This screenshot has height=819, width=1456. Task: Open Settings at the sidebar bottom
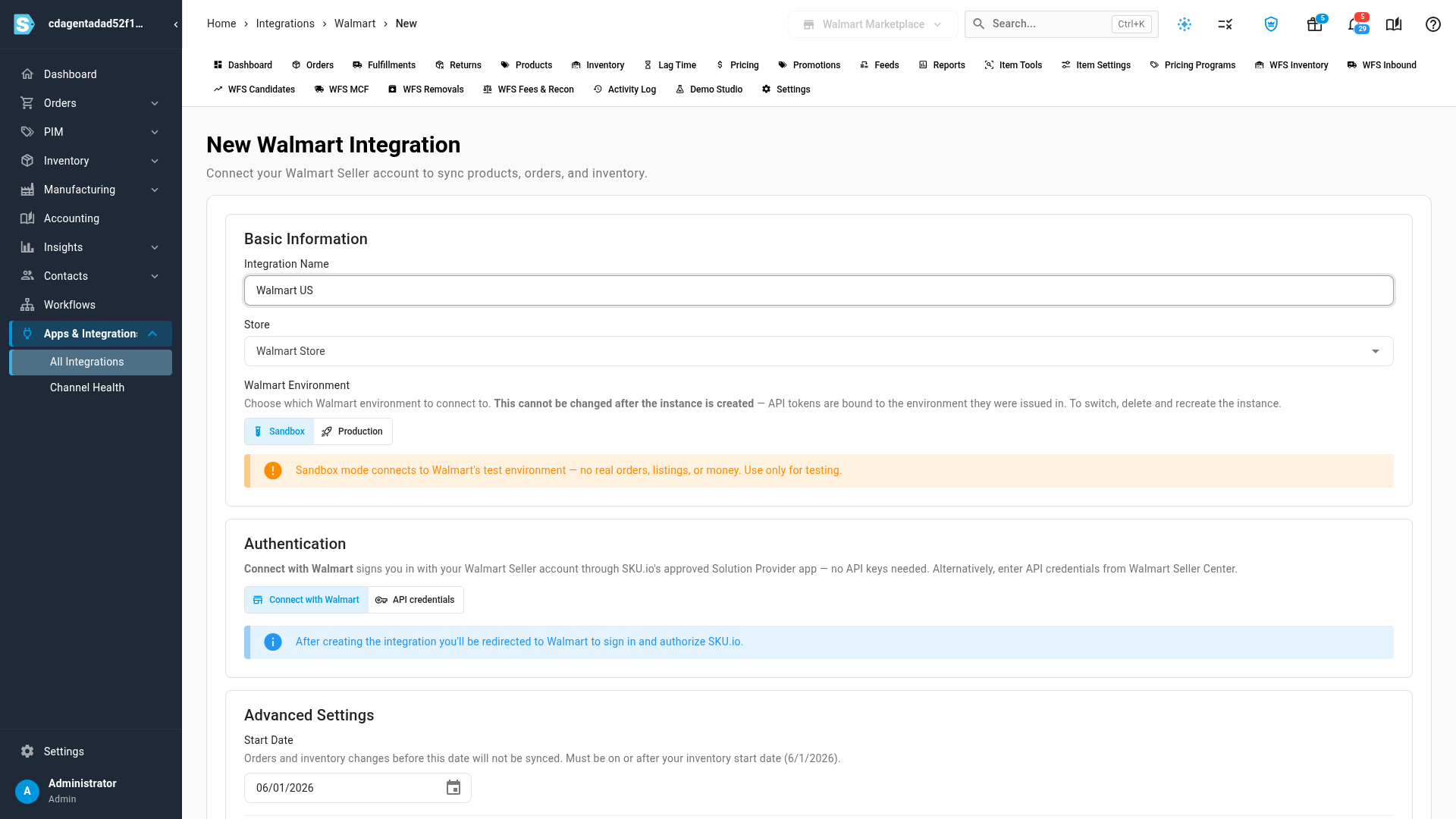click(91, 752)
